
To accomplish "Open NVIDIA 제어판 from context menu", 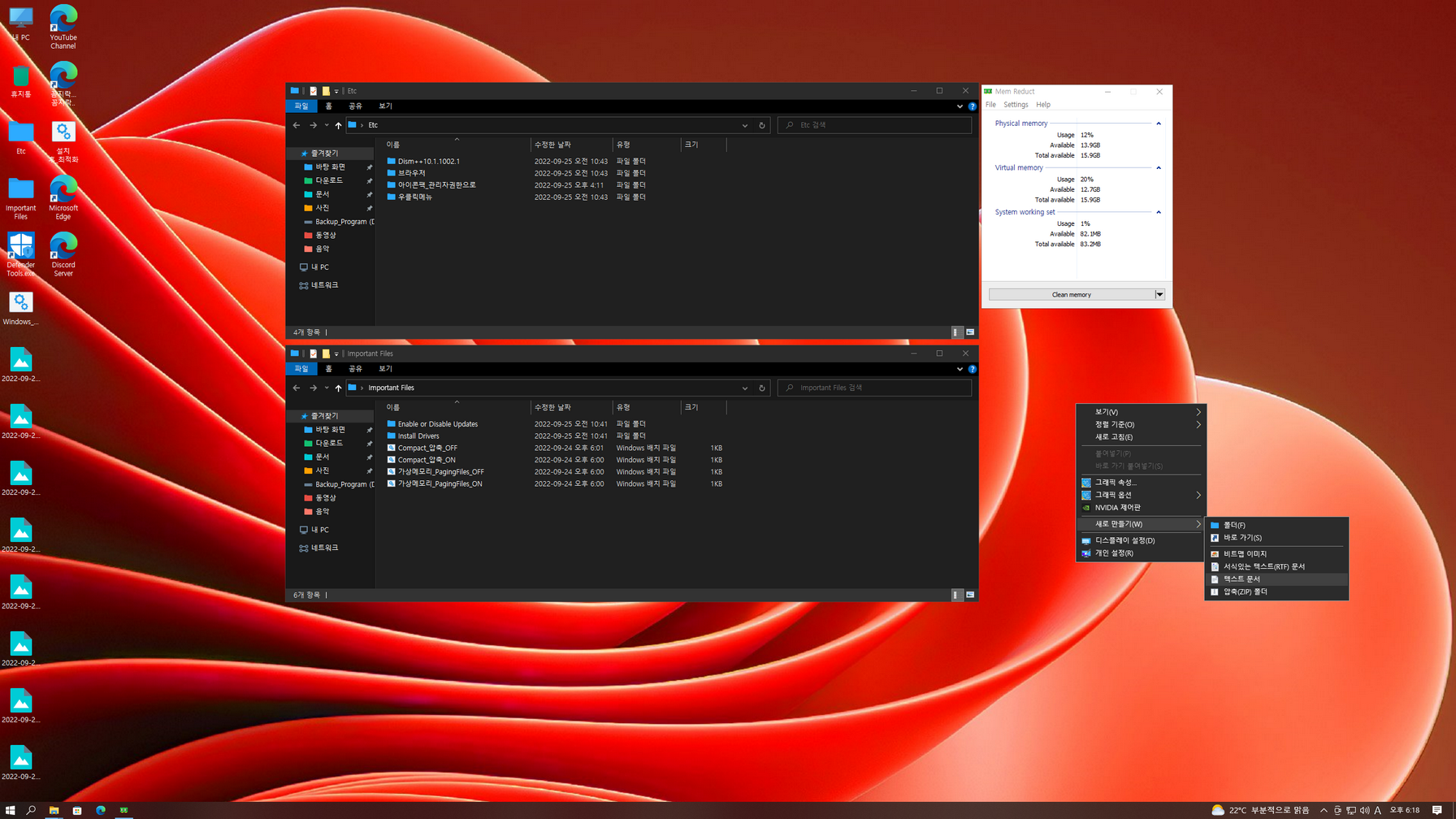I will pos(1141,507).
